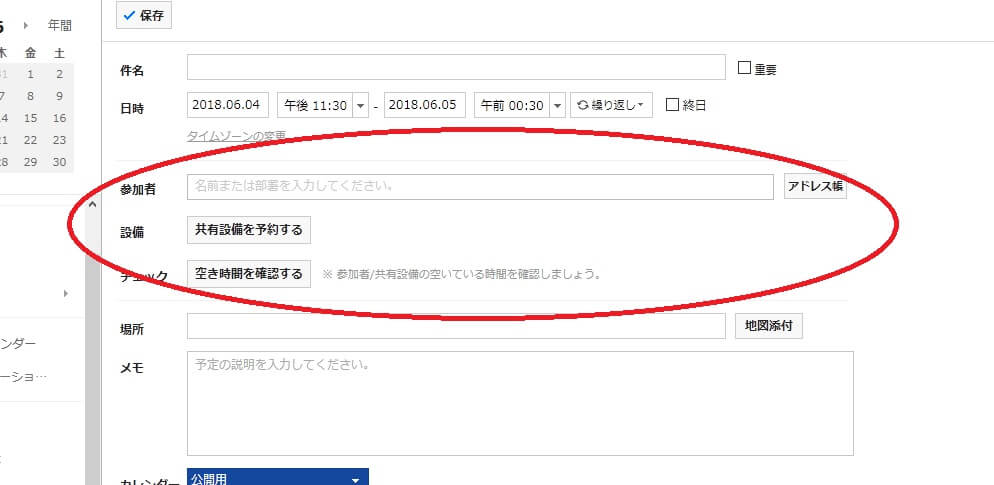Check the 重要 important checkbox
The image size is (994, 485).
[x=744, y=68]
